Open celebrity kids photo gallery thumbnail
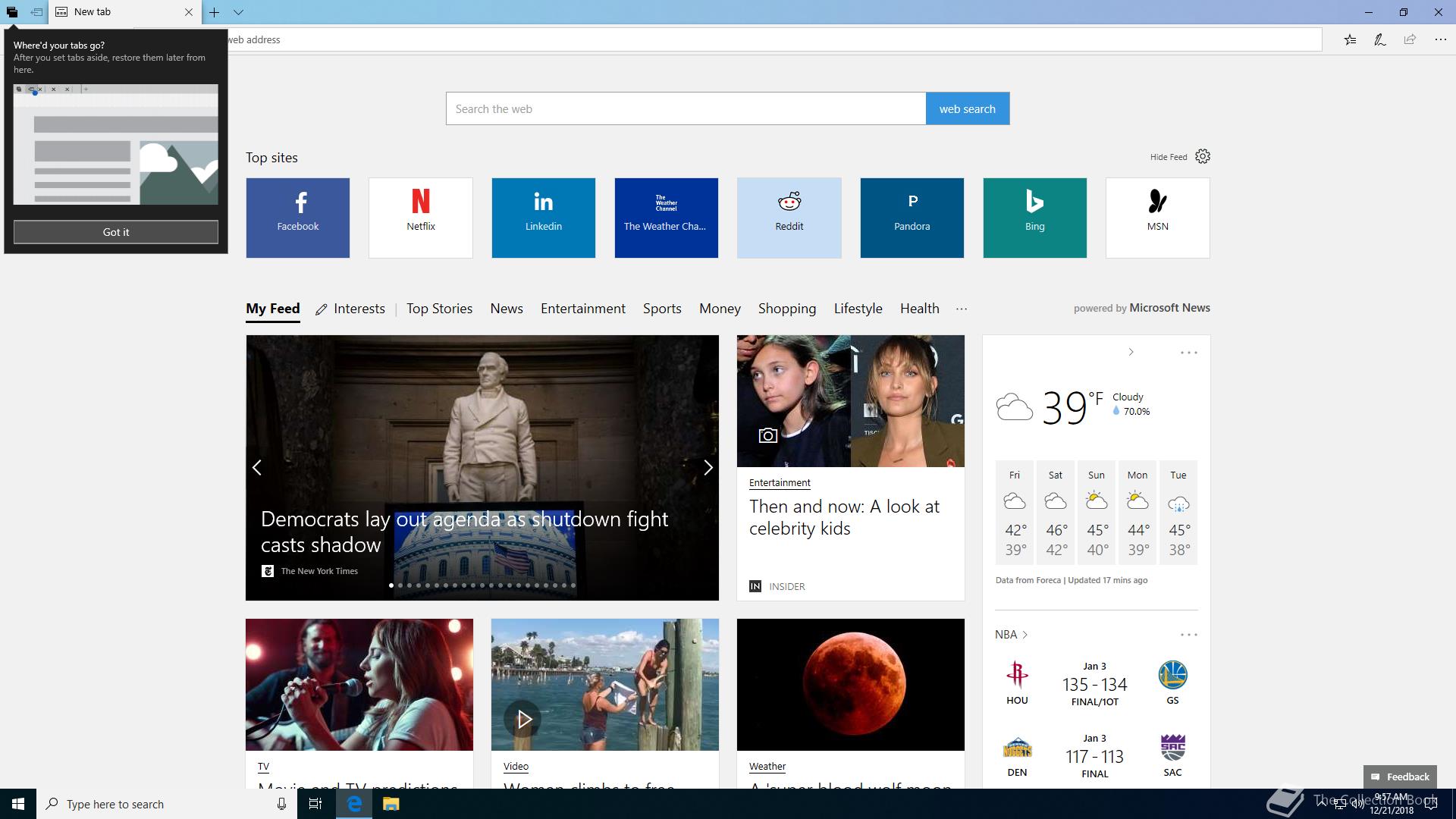 [850, 401]
